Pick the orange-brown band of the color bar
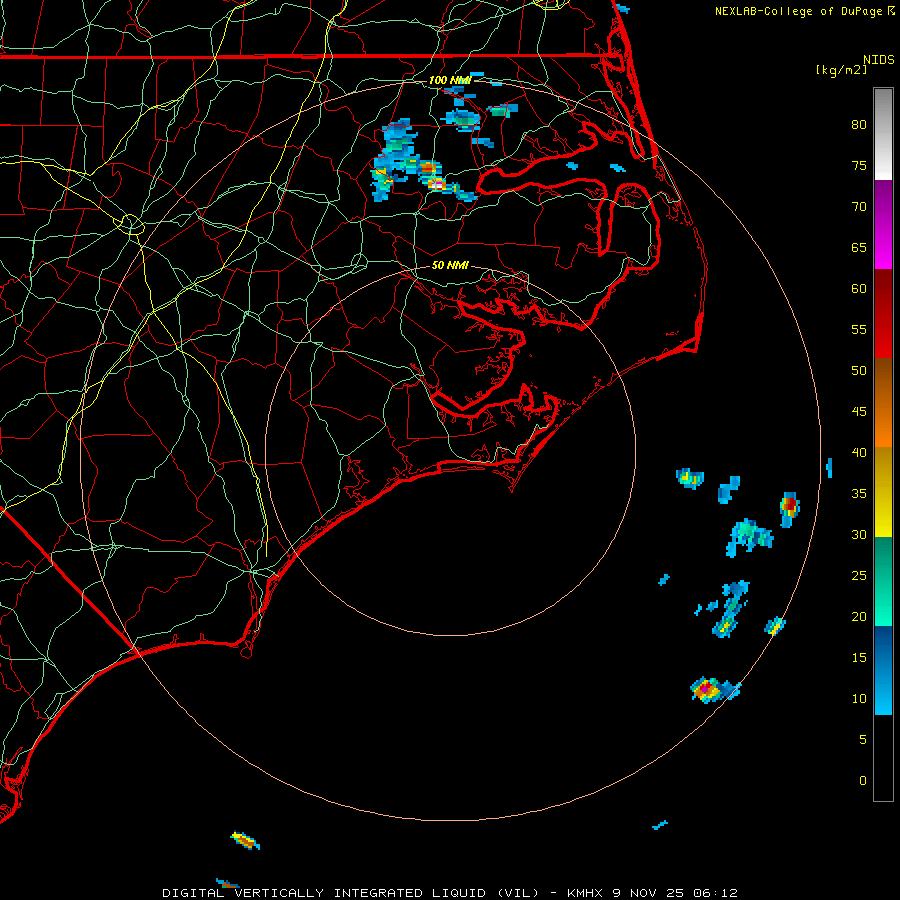 883,403
